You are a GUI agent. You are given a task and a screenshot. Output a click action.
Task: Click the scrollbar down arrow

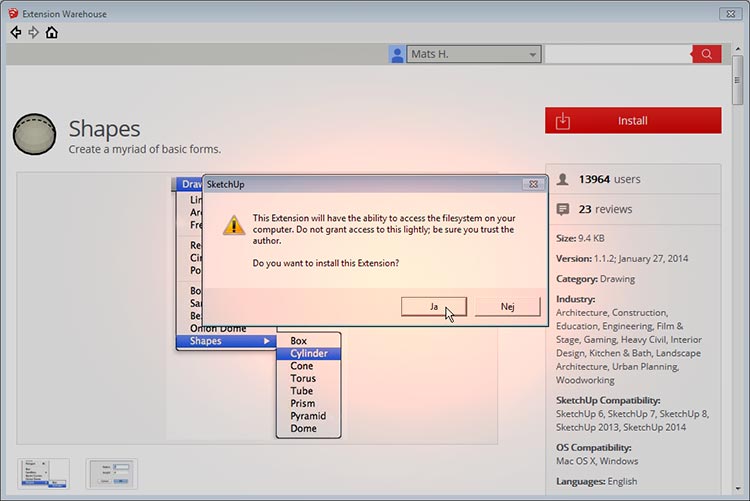pos(738,489)
